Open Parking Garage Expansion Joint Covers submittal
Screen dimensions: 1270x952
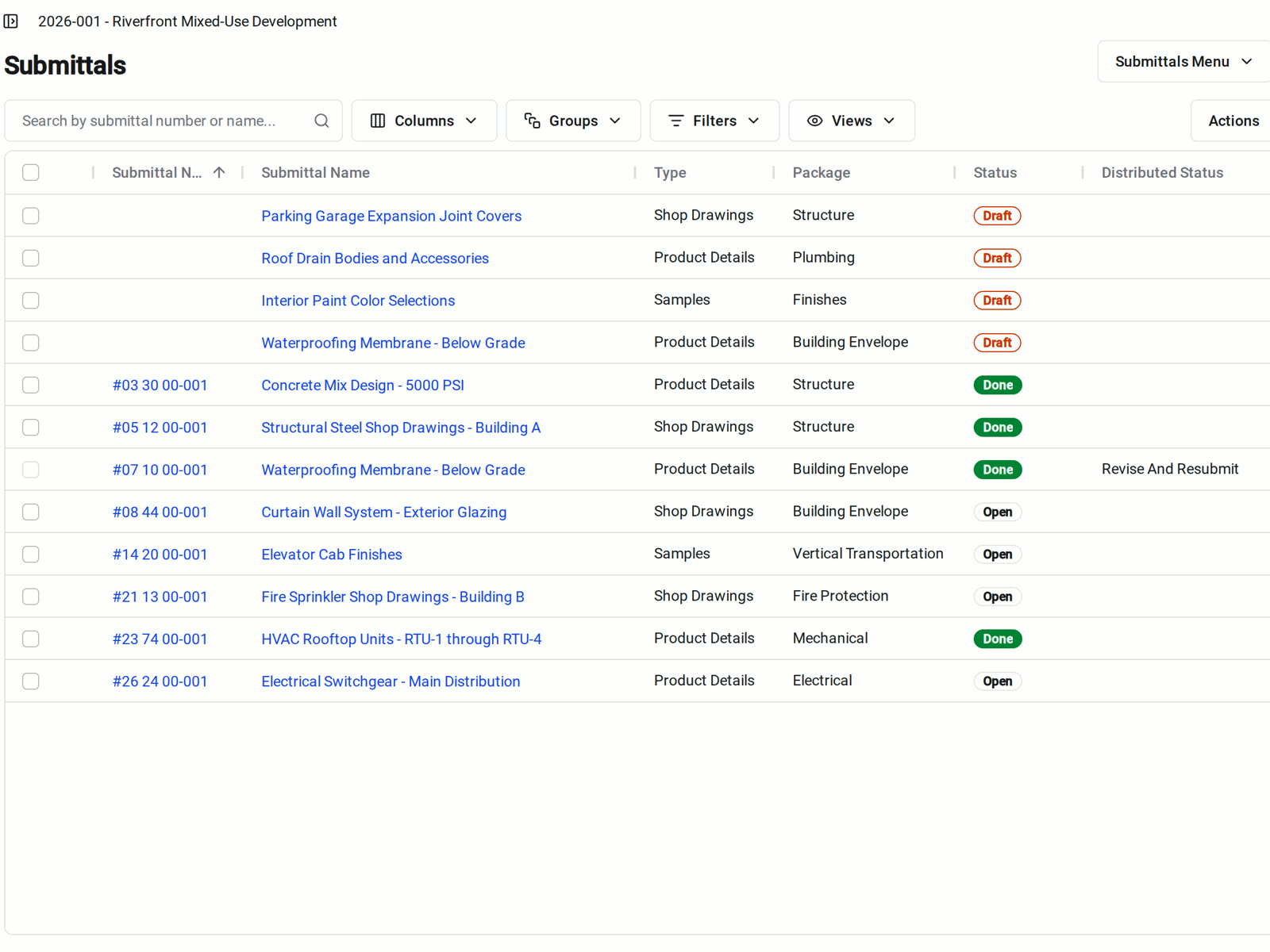[x=391, y=216]
